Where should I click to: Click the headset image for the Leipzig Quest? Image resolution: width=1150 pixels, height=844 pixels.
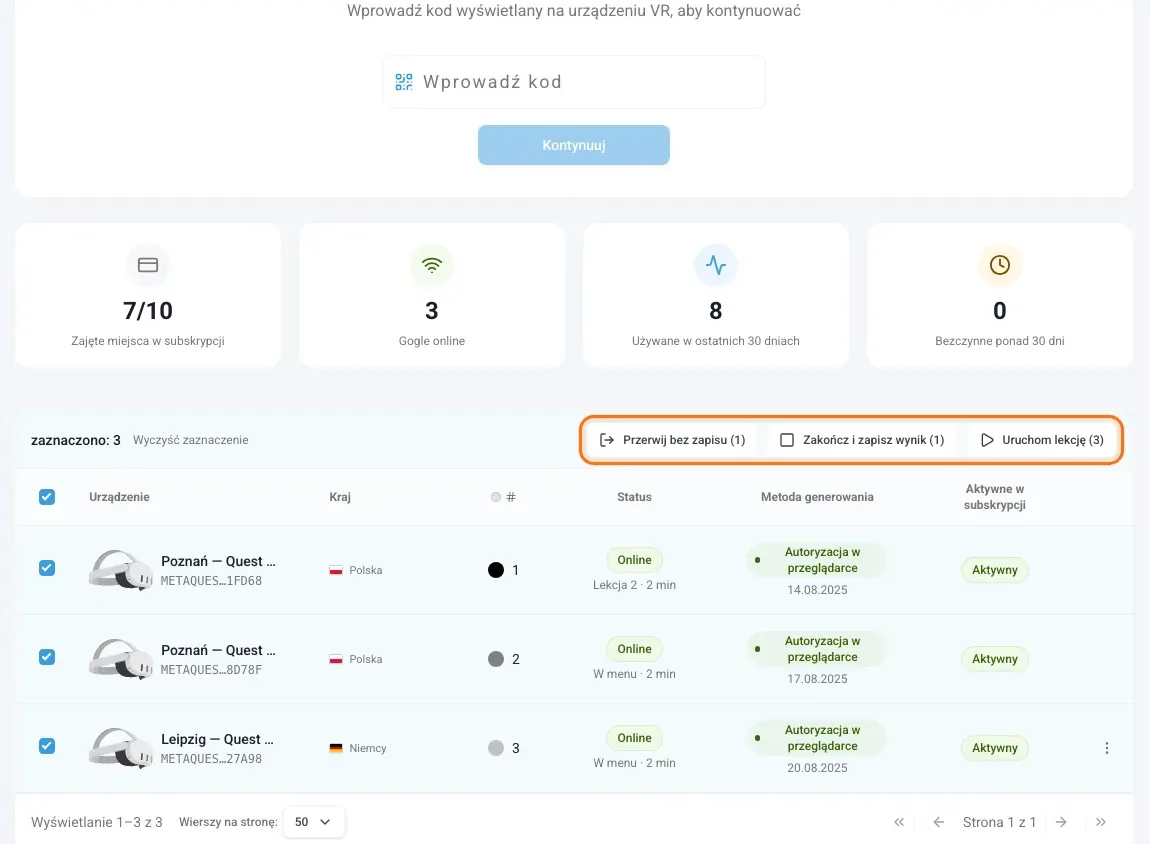coord(121,748)
